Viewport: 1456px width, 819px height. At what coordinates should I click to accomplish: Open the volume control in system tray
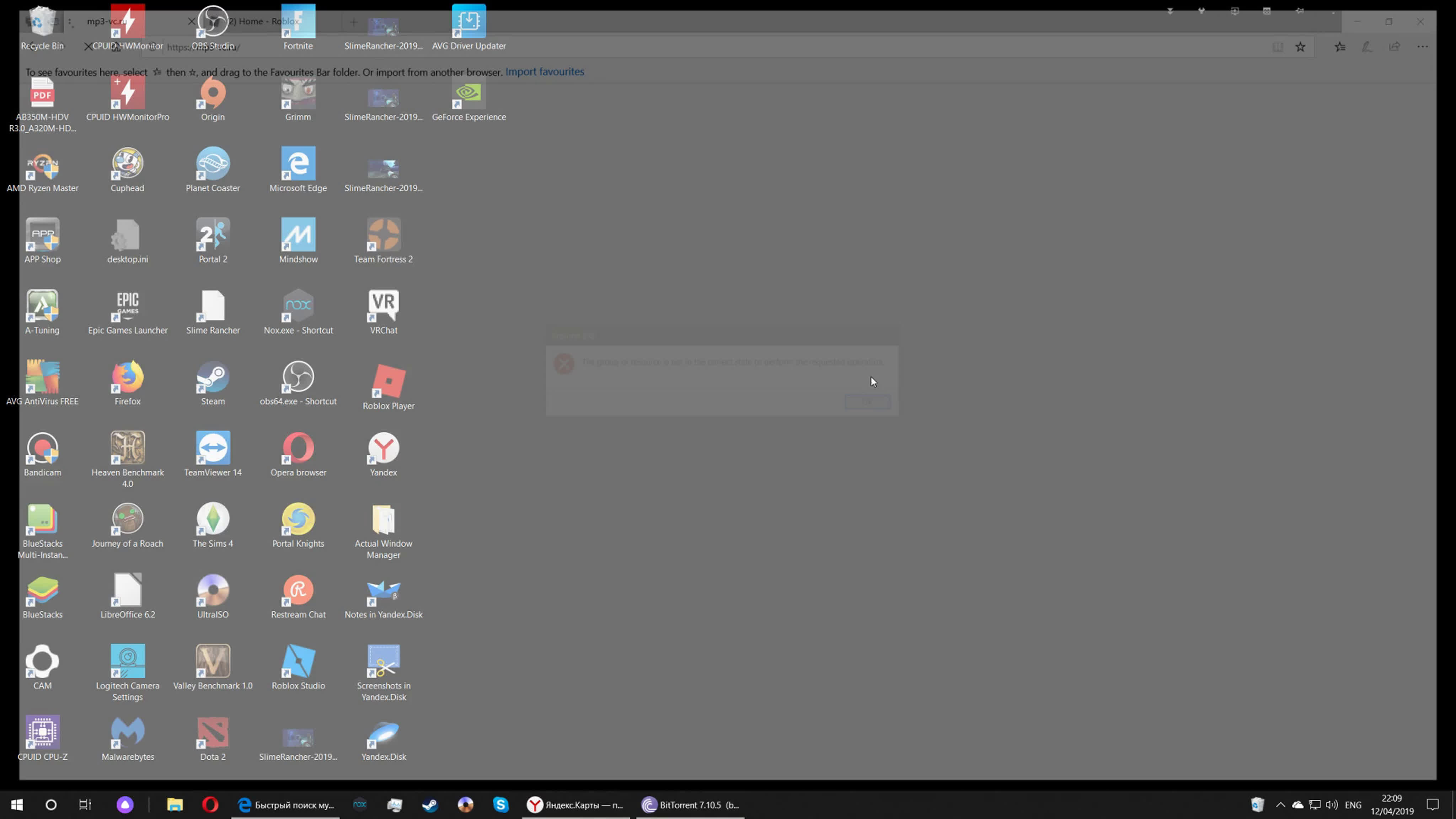pos(1332,805)
